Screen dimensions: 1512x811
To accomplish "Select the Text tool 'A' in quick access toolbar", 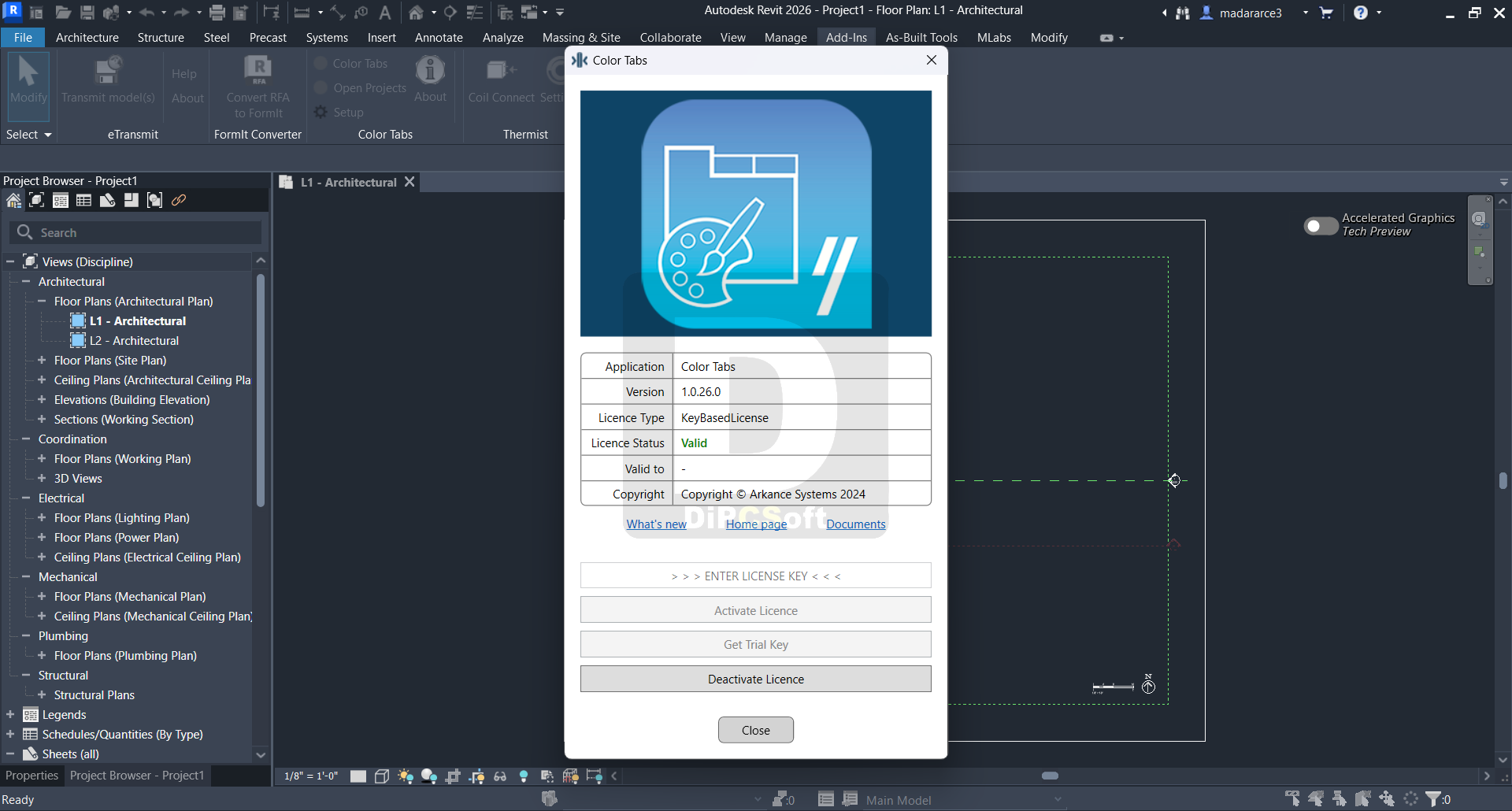I will tap(385, 13).
